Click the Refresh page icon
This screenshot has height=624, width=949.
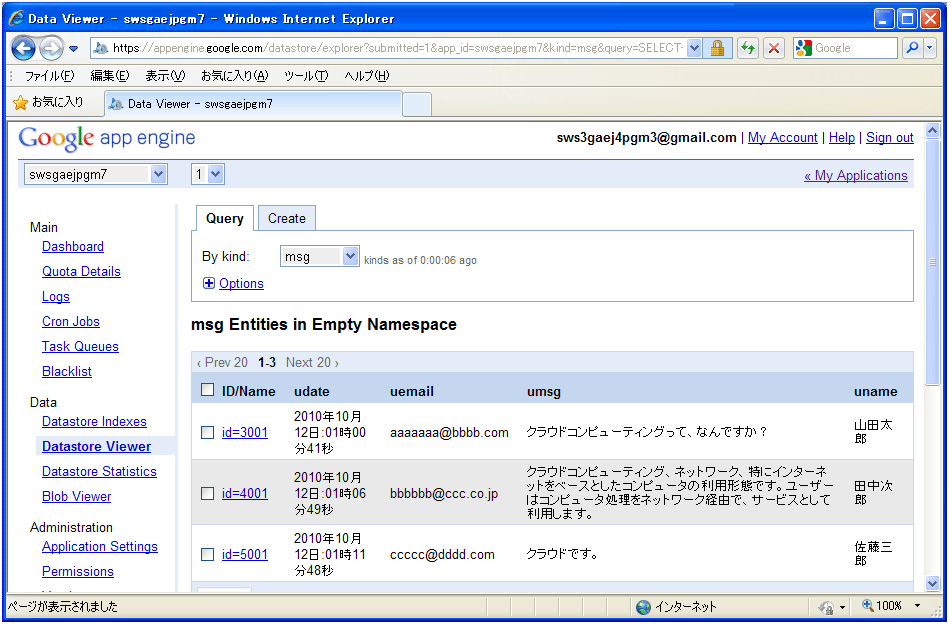click(748, 48)
